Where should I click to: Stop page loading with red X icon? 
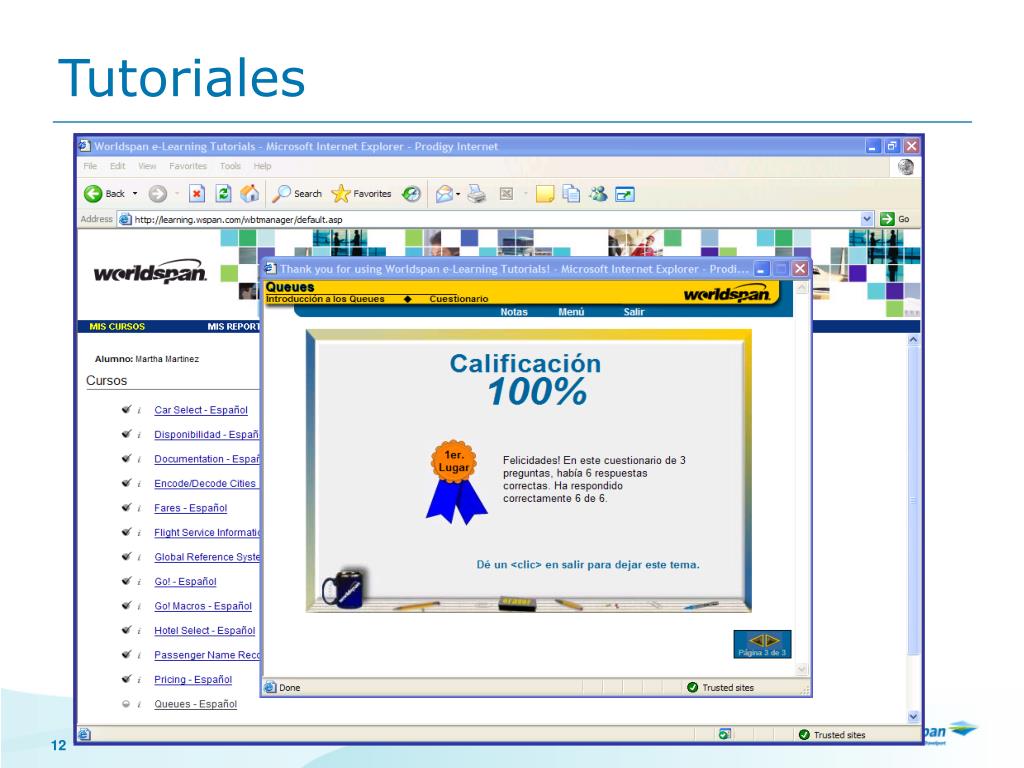(197, 193)
